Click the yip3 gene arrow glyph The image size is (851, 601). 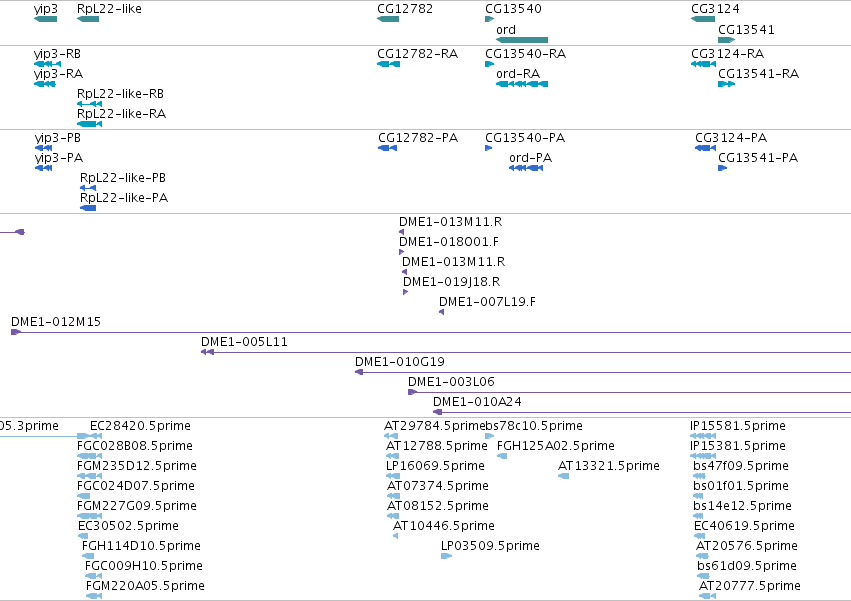(45, 19)
